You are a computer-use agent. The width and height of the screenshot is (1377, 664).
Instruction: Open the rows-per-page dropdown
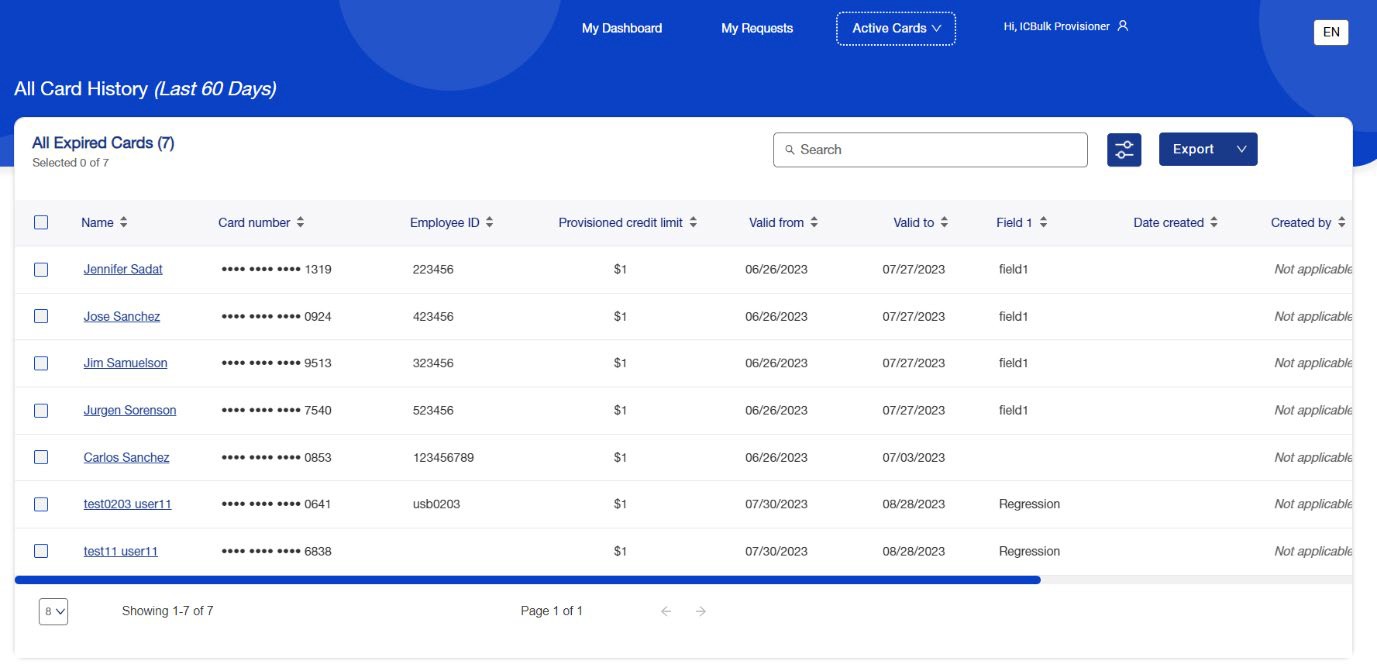coord(53,611)
